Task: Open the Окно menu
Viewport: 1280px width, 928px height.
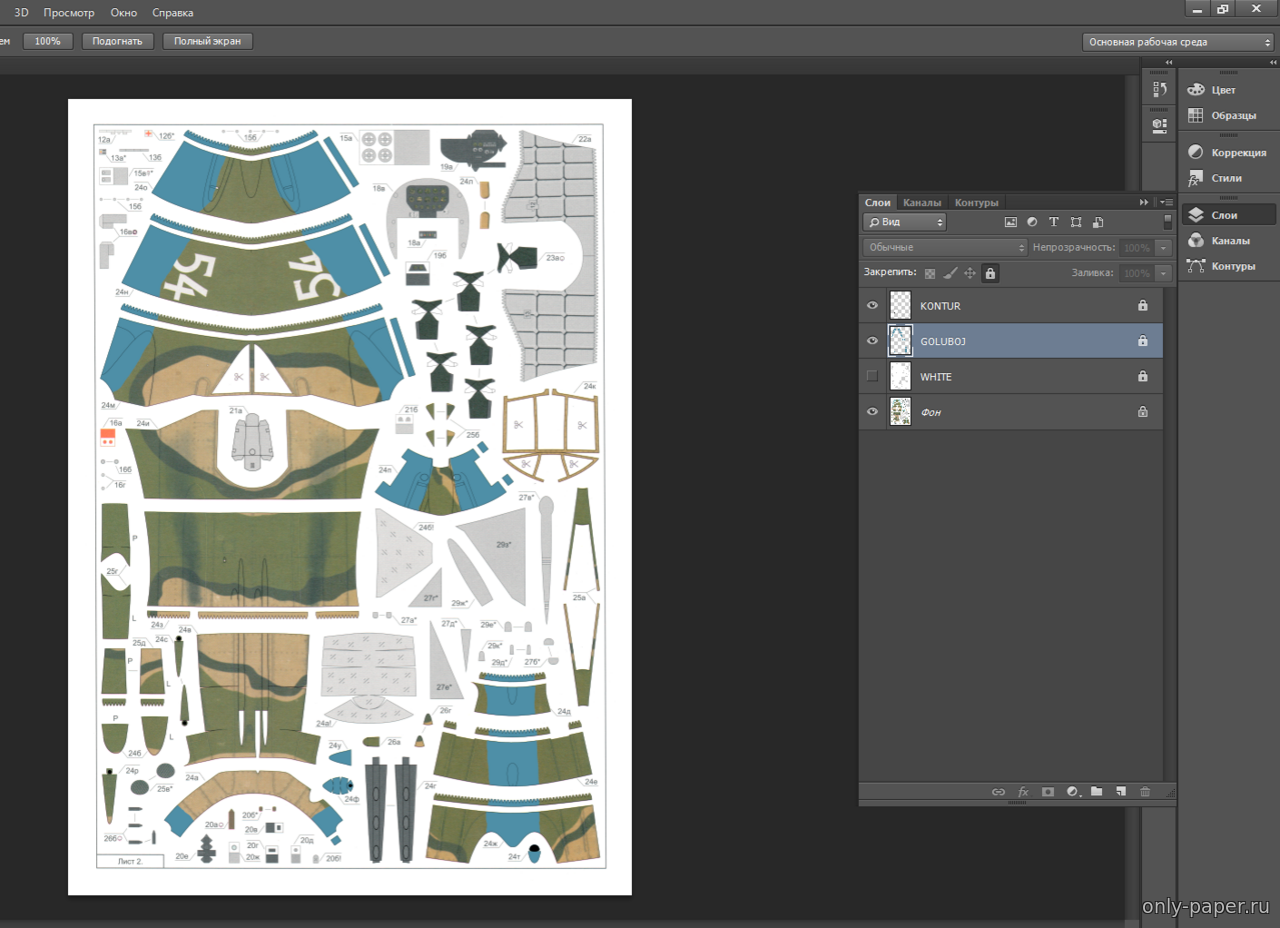Action: pyautogui.click(x=124, y=13)
